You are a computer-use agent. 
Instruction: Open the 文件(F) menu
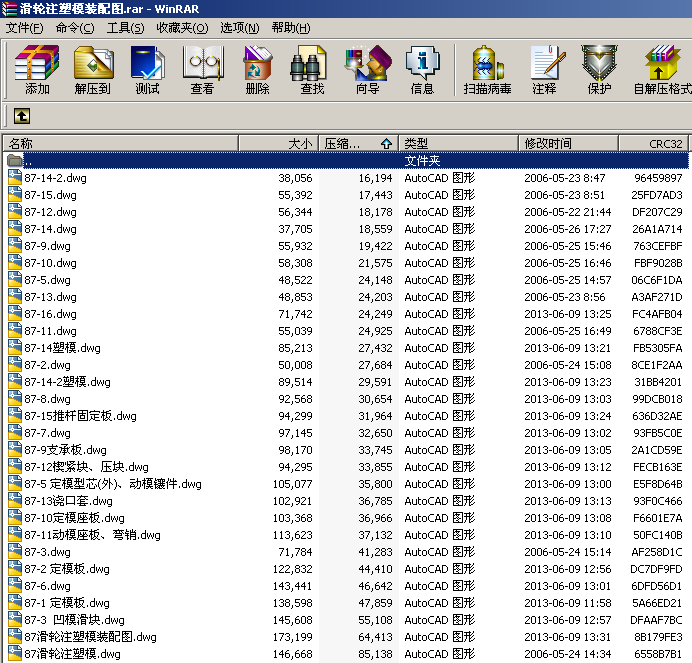(24, 28)
